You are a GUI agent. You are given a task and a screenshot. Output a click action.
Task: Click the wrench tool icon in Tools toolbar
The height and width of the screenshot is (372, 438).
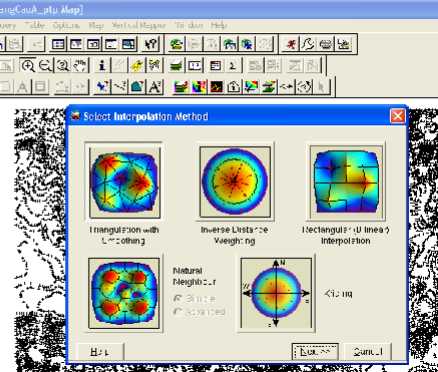click(308, 44)
